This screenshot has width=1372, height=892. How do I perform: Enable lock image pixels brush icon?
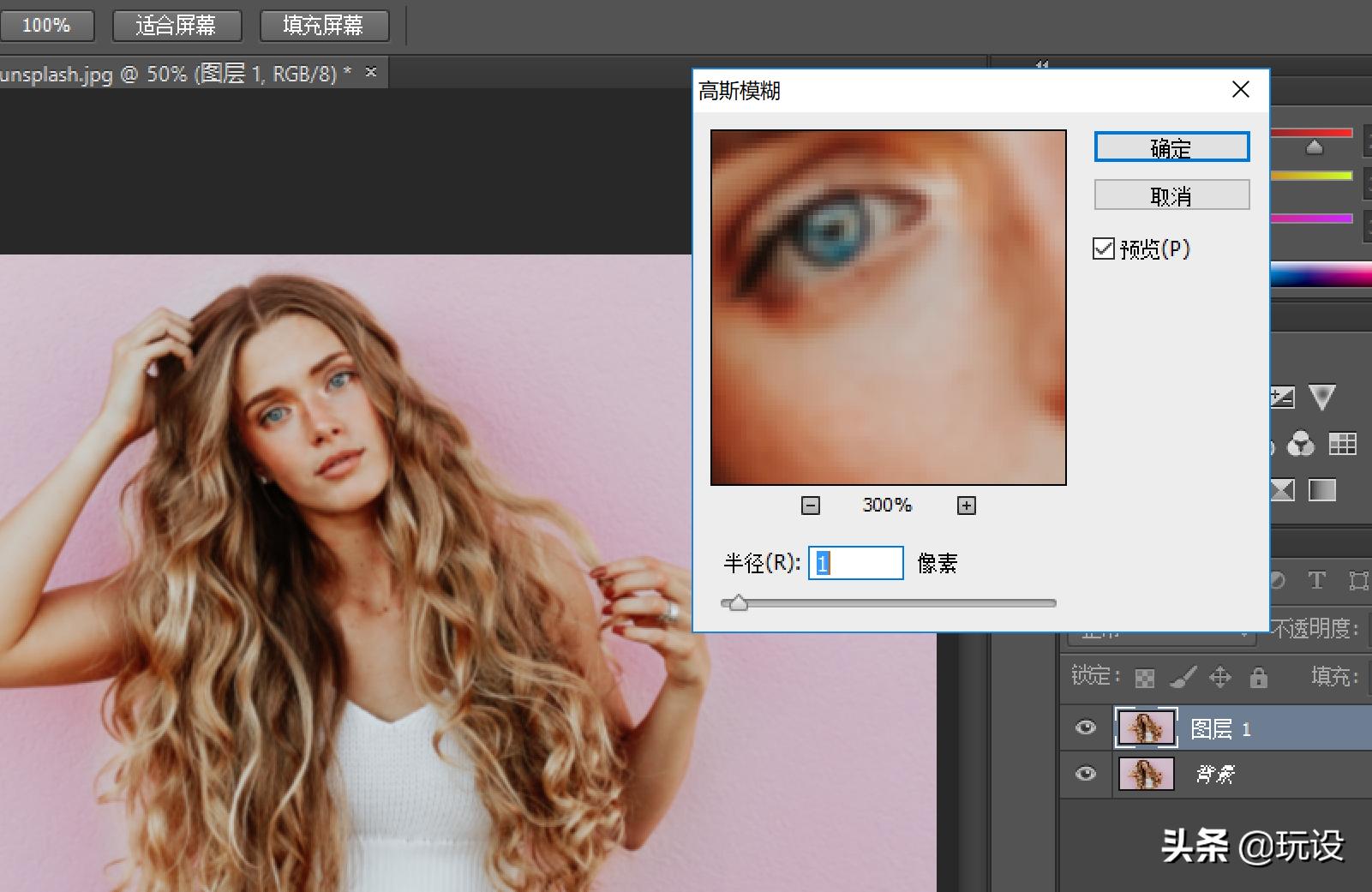1183,679
